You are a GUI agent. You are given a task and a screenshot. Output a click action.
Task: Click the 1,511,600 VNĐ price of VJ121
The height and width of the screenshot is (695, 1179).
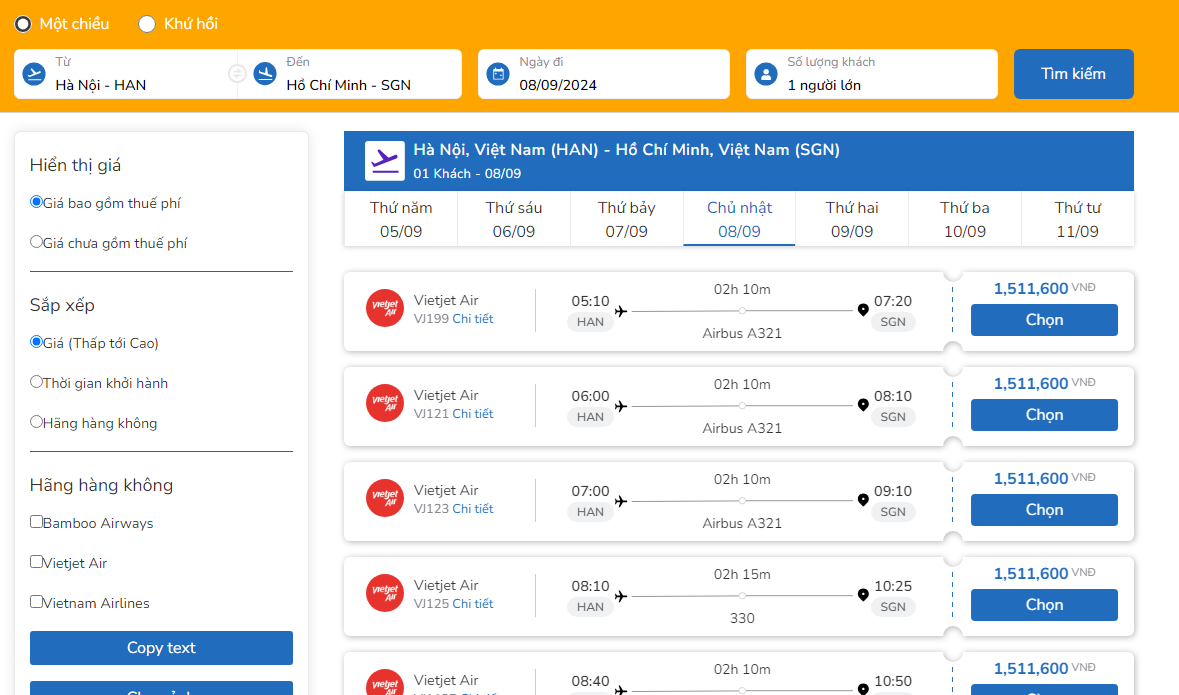(x=1044, y=383)
